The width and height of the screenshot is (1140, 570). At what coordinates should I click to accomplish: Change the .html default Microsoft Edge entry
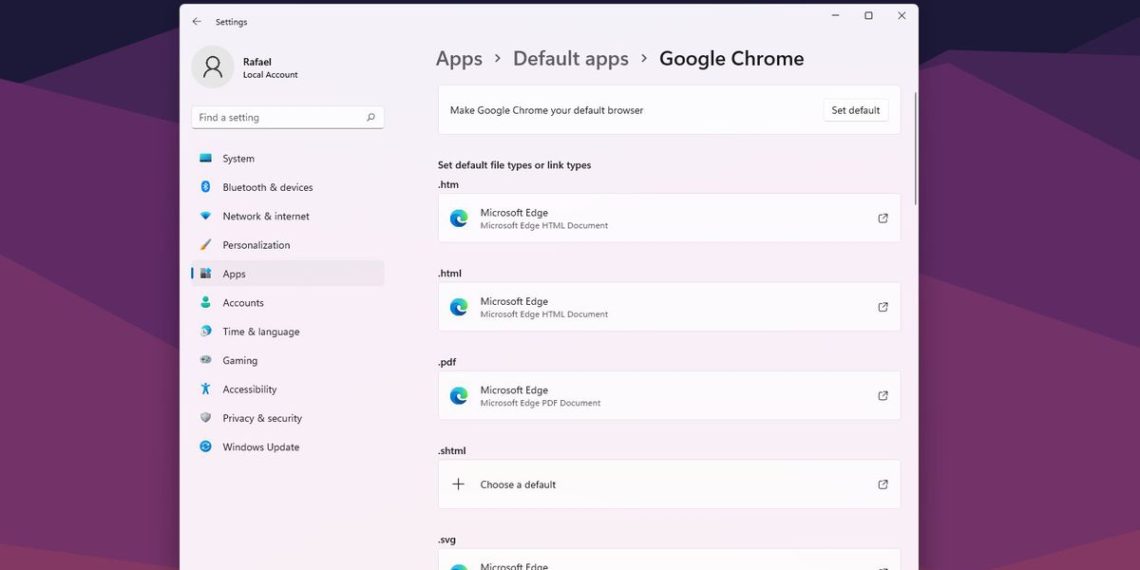click(x=669, y=307)
